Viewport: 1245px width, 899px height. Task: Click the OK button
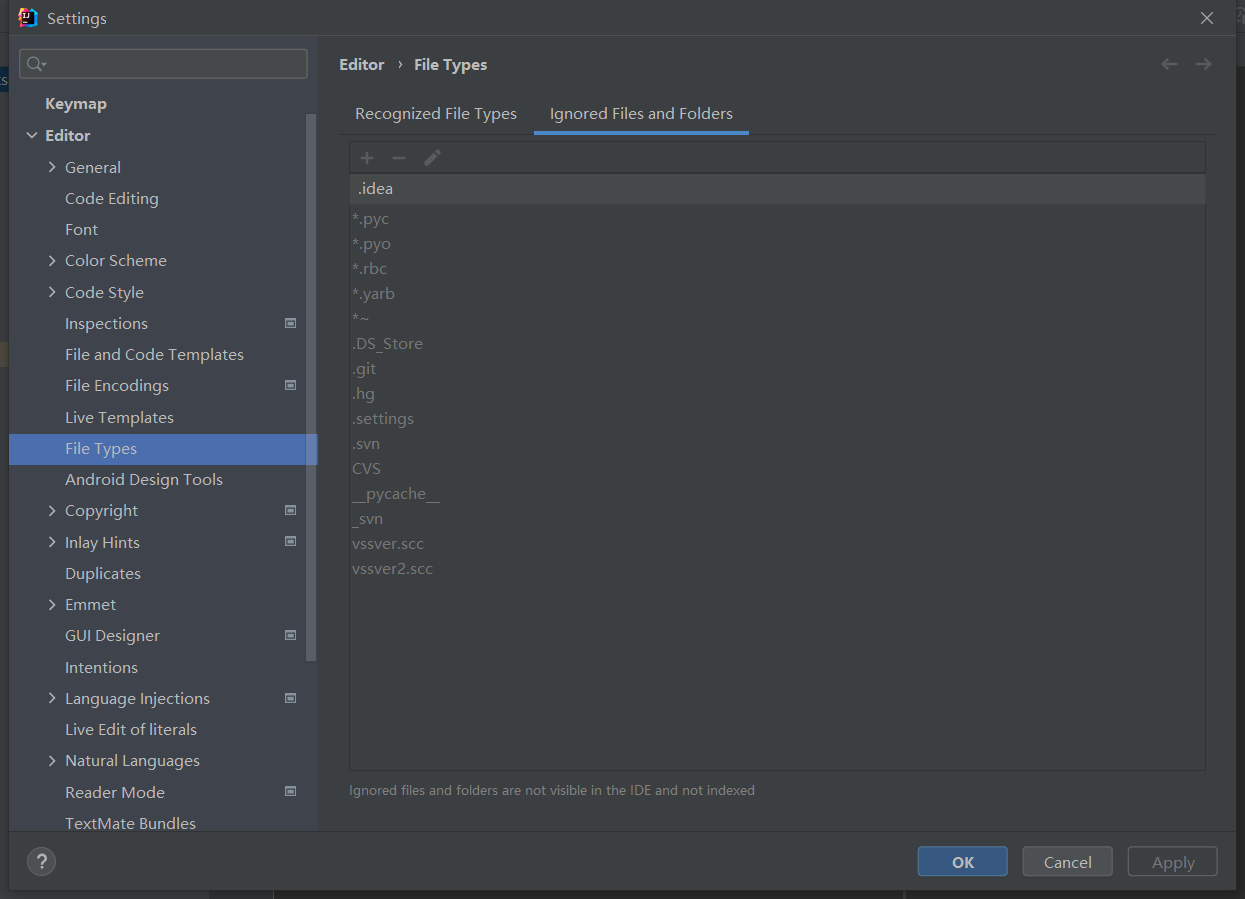(x=962, y=862)
